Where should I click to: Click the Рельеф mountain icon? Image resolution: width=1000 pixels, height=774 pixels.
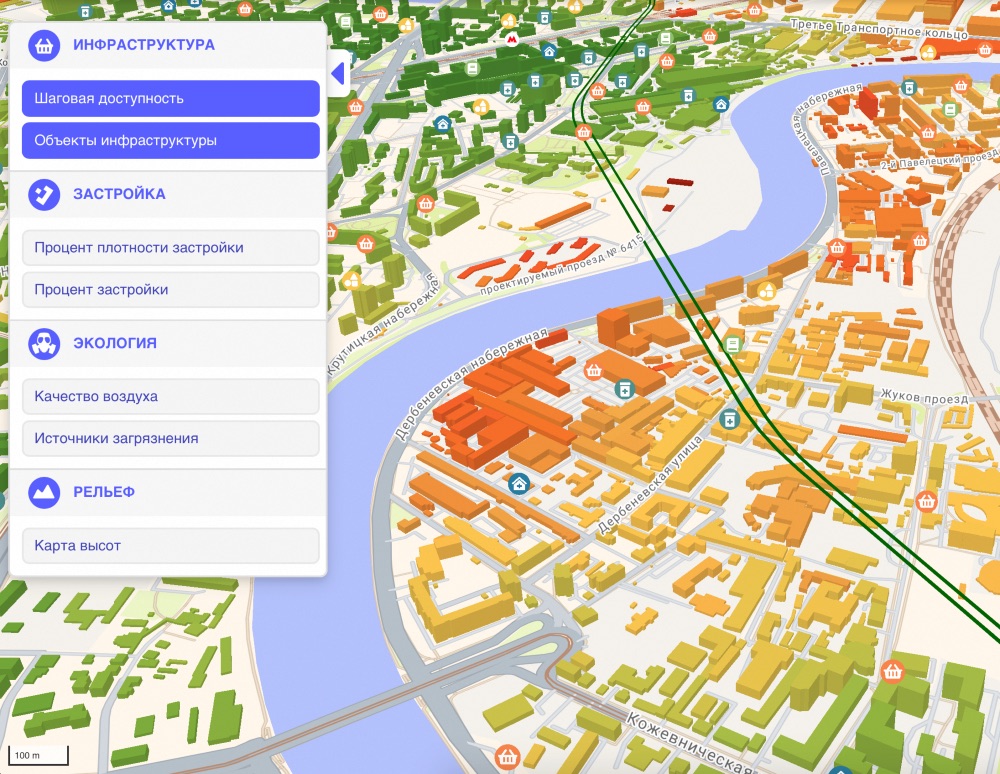click(44, 492)
